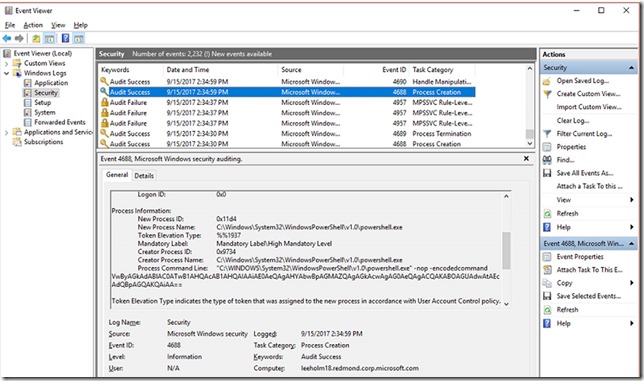
Task: Expand Help submenu under Security actions
Action: (631, 227)
